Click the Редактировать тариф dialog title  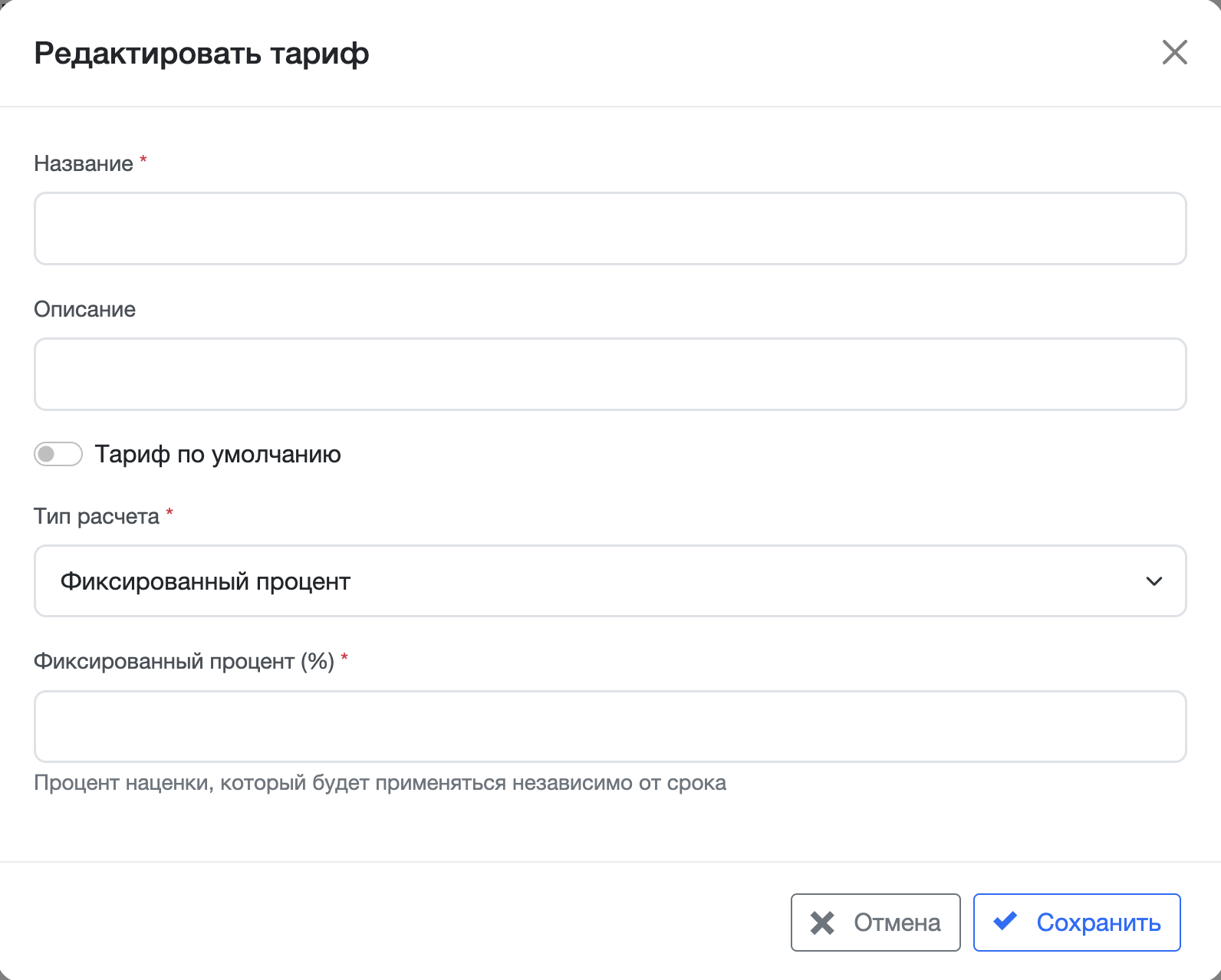point(200,54)
